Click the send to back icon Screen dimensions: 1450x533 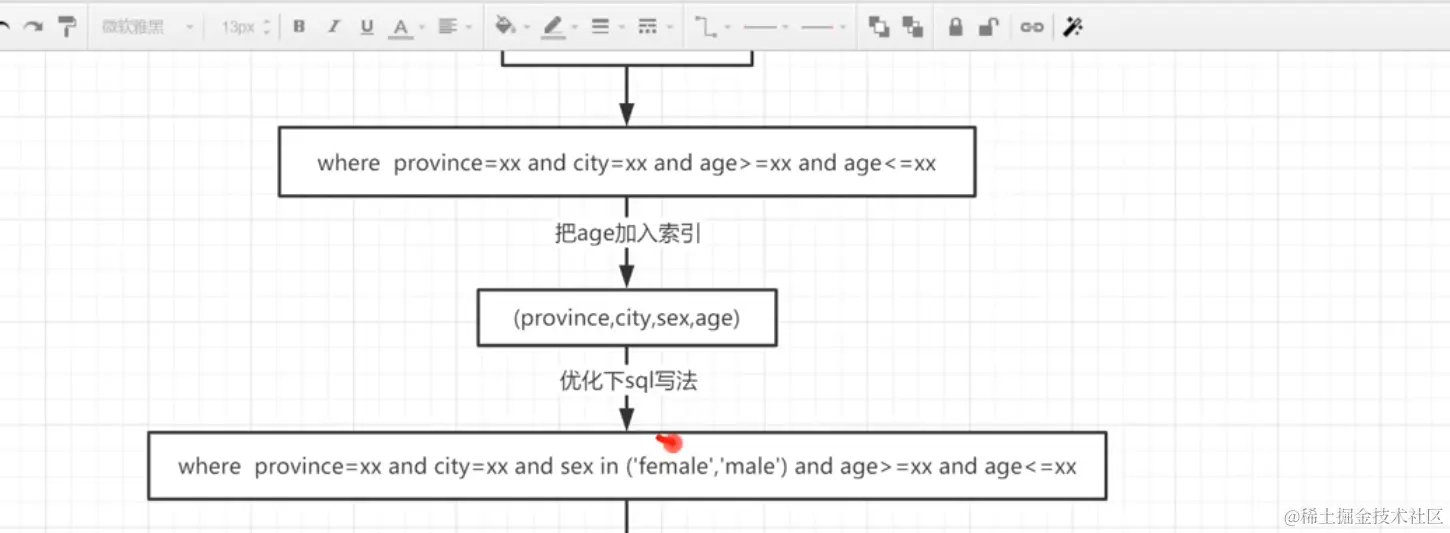pyautogui.click(x=912, y=27)
